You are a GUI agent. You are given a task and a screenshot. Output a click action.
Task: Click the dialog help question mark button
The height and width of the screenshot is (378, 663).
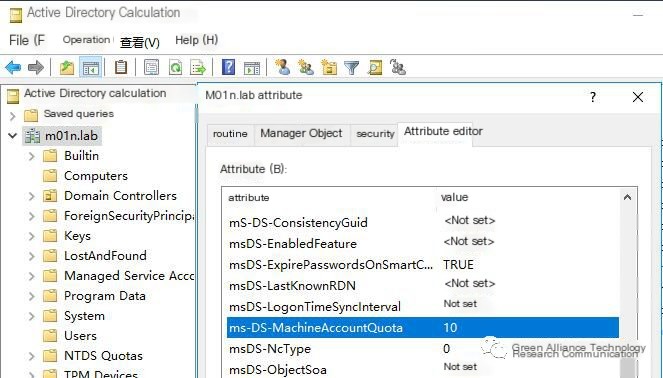point(593,97)
